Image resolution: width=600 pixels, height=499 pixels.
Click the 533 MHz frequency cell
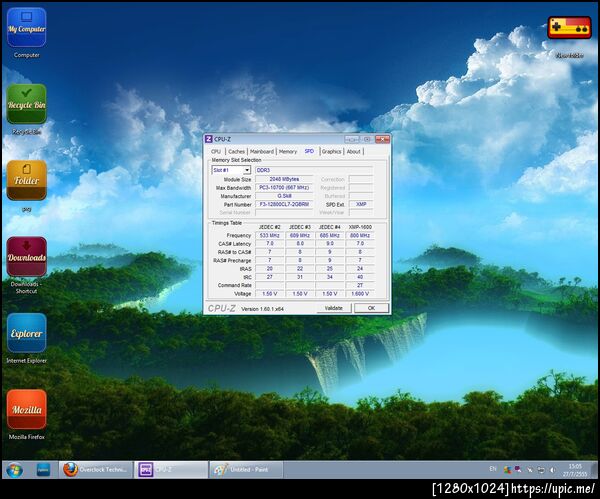(270, 235)
